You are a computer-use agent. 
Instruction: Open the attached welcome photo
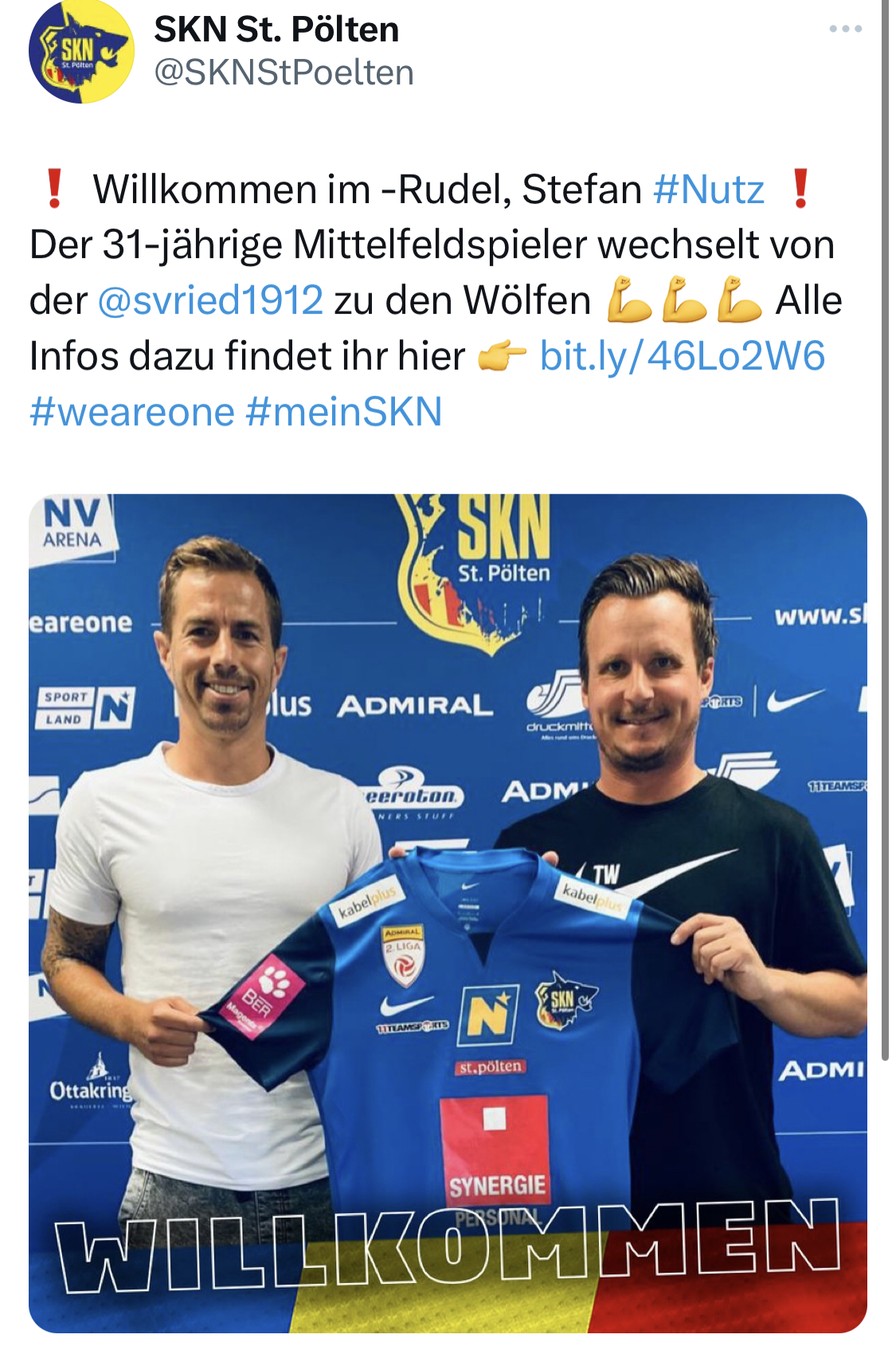coord(448,914)
